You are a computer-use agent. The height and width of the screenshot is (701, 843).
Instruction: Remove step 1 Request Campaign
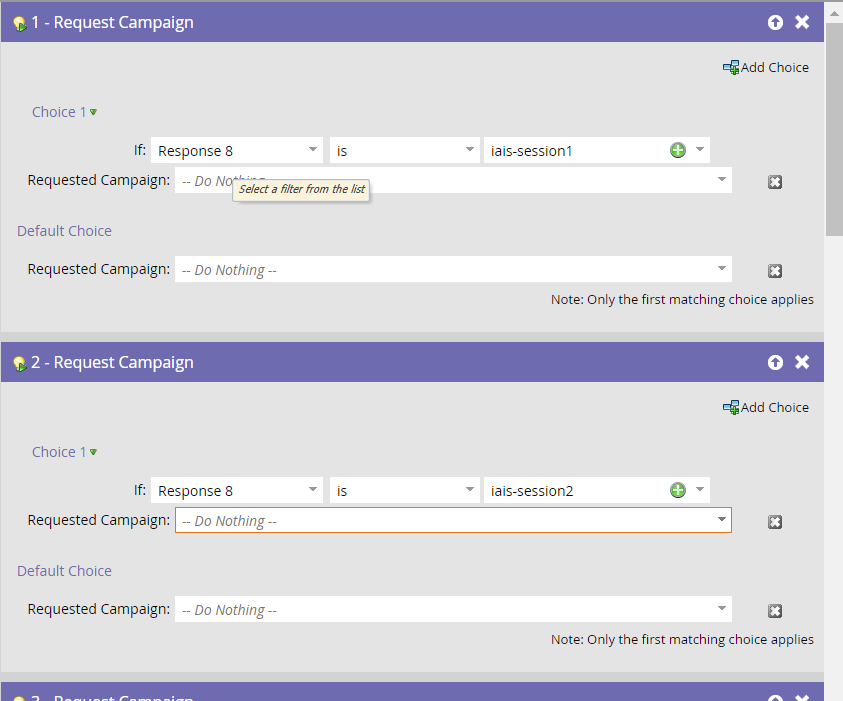click(802, 22)
